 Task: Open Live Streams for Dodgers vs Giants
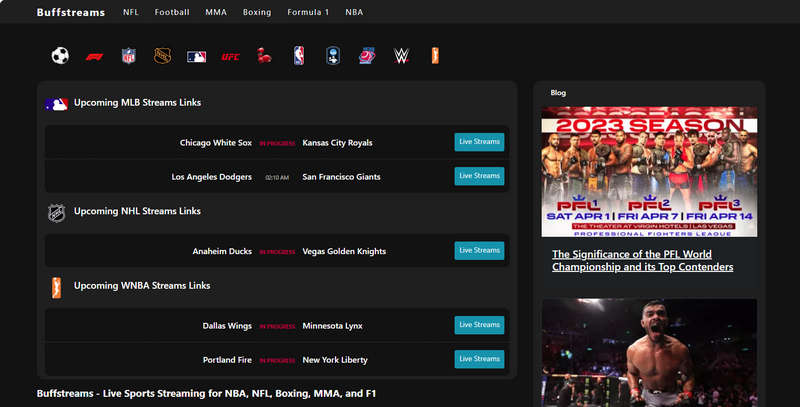[x=479, y=176]
